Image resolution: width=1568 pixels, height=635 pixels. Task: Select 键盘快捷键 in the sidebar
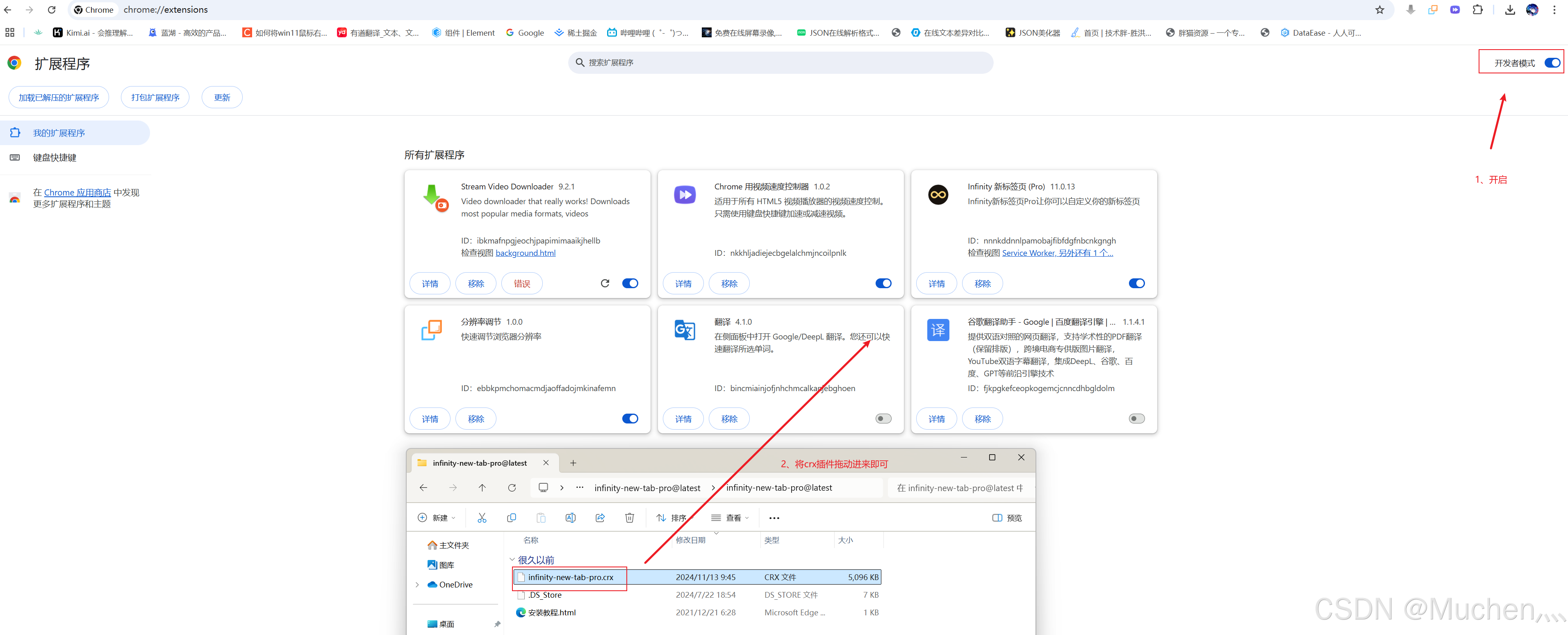(55, 158)
